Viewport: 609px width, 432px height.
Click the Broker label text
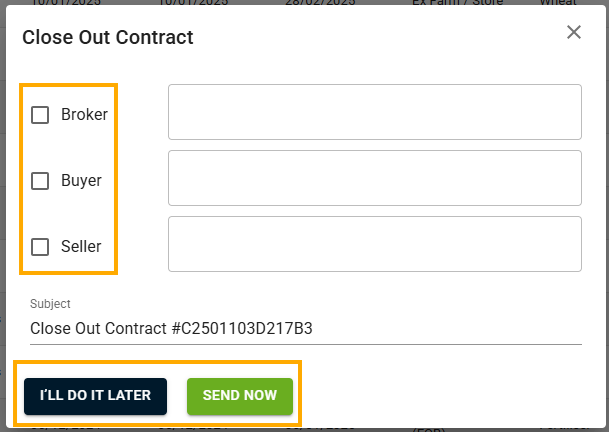84,115
